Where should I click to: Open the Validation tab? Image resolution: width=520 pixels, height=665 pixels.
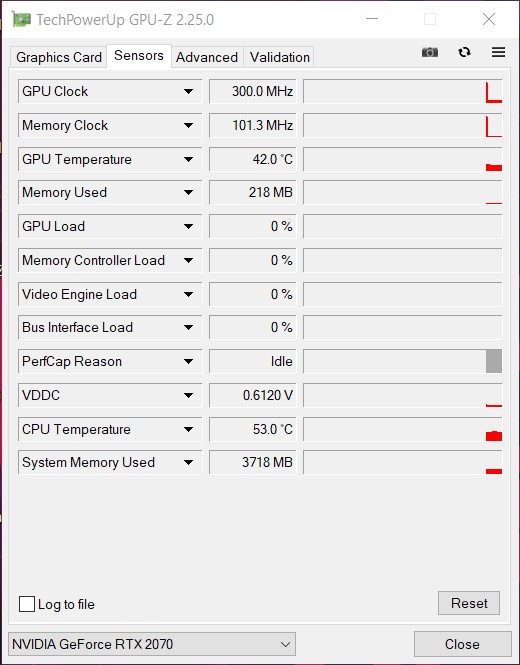(x=280, y=57)
